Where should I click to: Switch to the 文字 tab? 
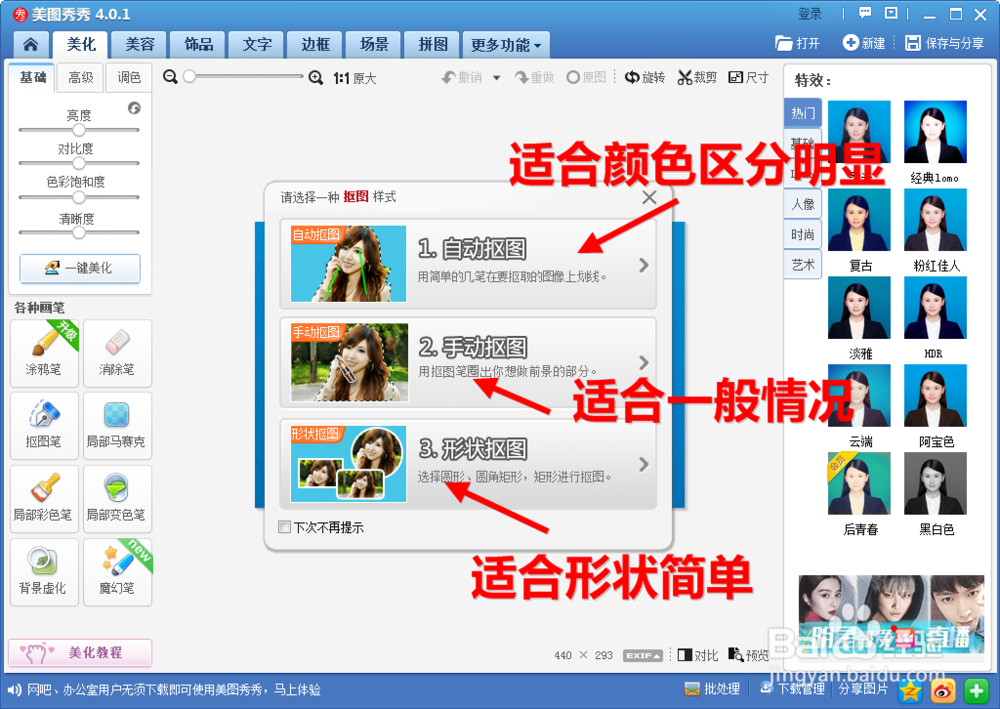pos(257,45)
